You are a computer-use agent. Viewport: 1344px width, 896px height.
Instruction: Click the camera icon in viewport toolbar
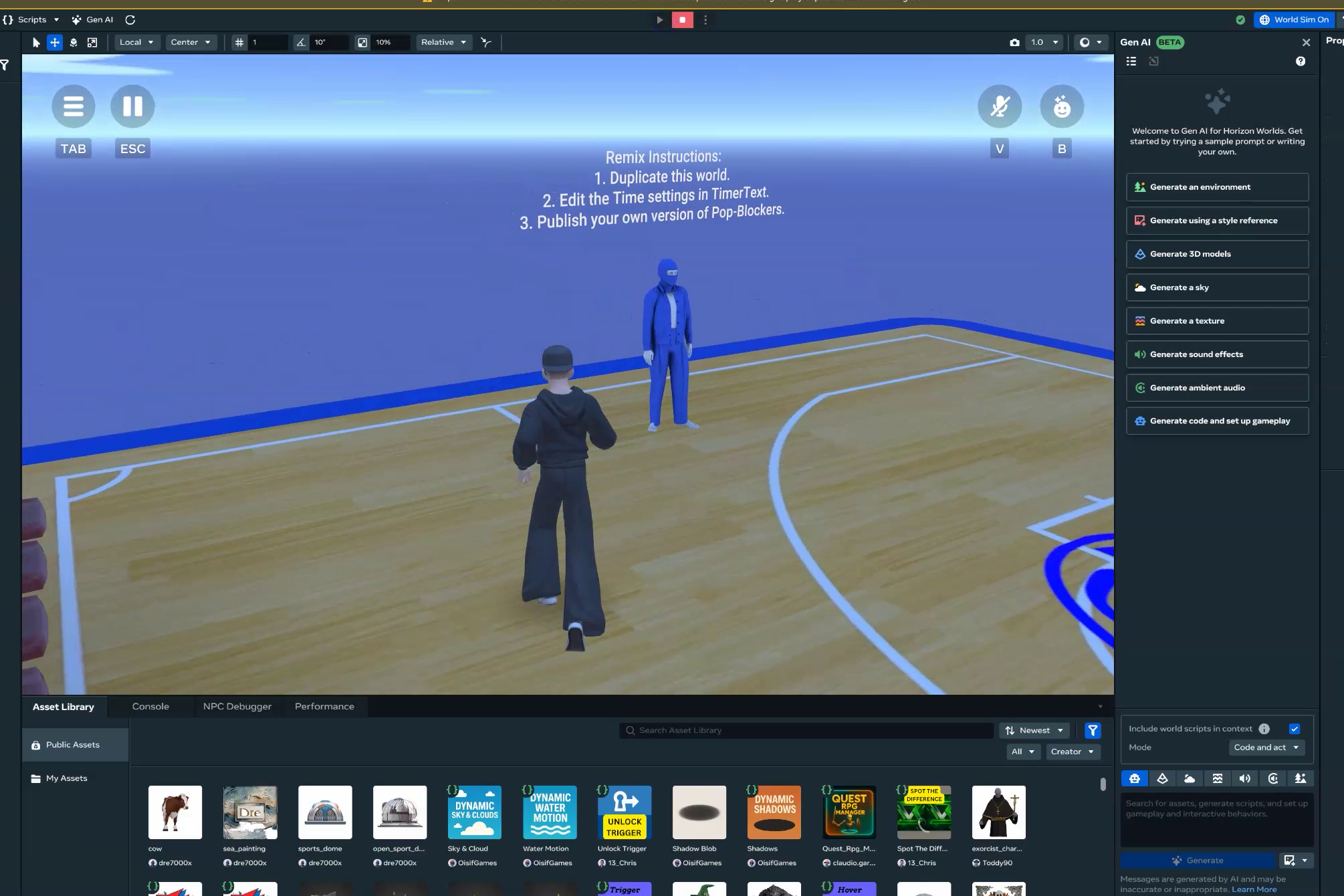[1014, 42]
